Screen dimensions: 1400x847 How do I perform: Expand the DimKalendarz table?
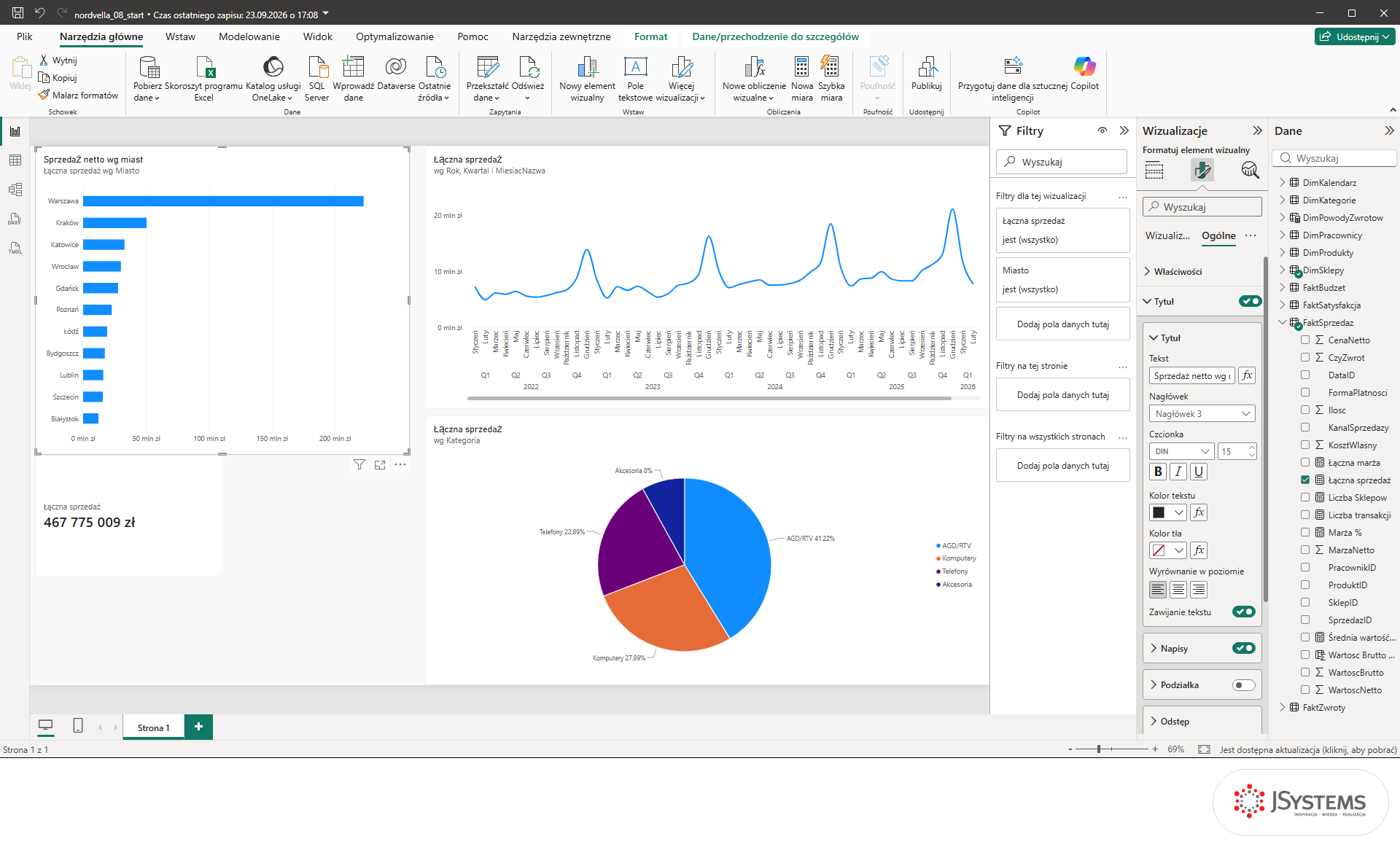pos(1283,182)
